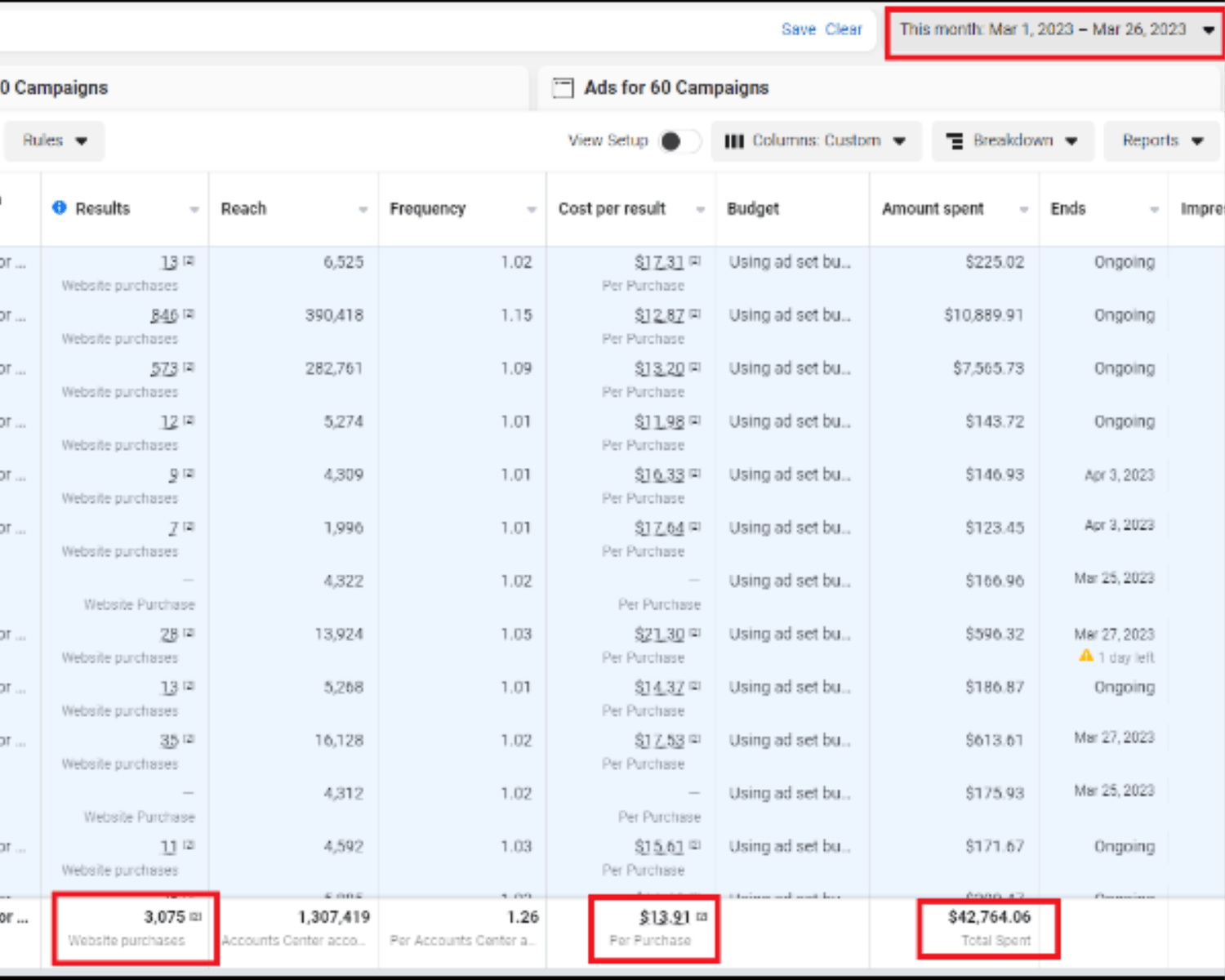The image size is (1225, 980).
Task: Click the Ads tab window icon
Action: pyautogui.click(x=563, y=87)
